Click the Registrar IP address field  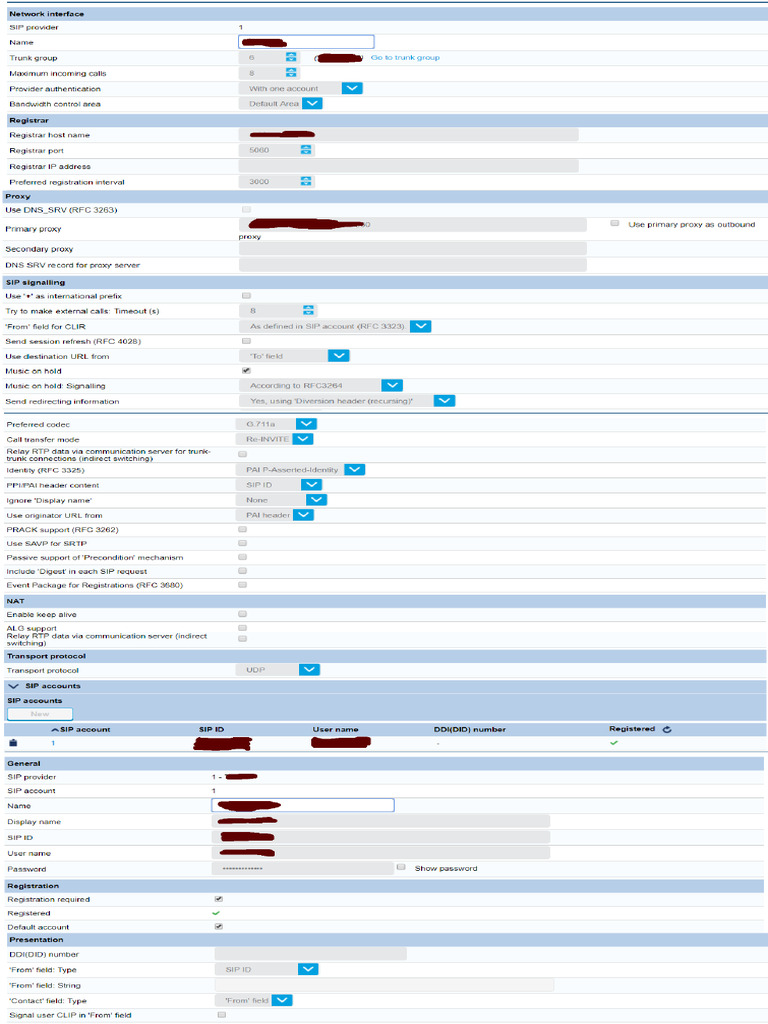click(x=408, y=166)
